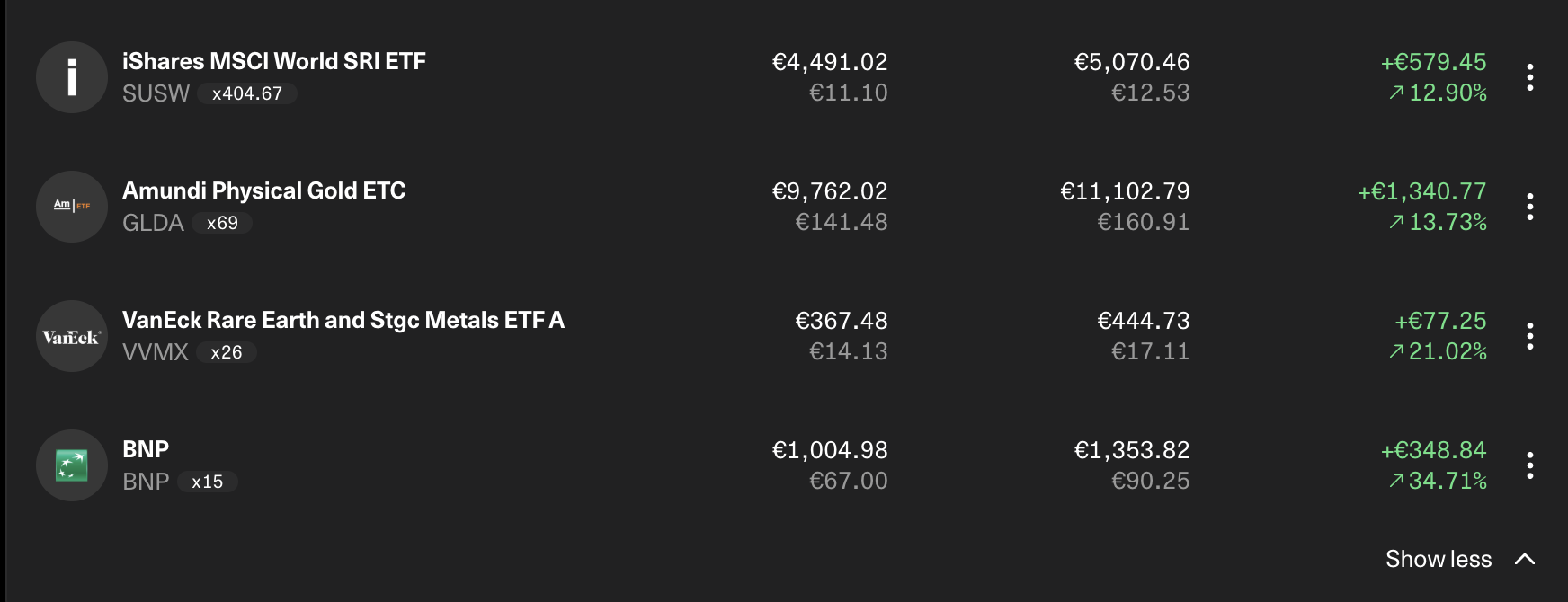Viewport: 1568px width, 602px height.
Task: Click the iShares MSCI World logo icon
Action: [x=72, y=77]
